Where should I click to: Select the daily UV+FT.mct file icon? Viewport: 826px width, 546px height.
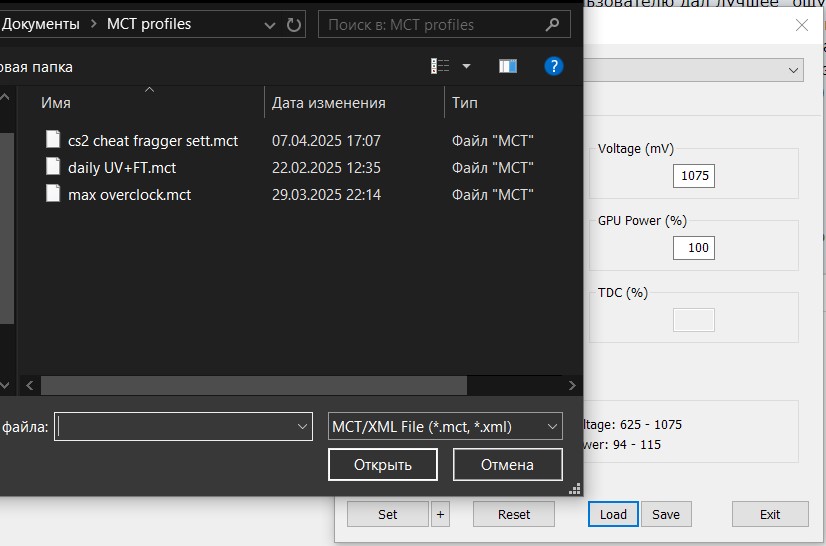[54, 167]
